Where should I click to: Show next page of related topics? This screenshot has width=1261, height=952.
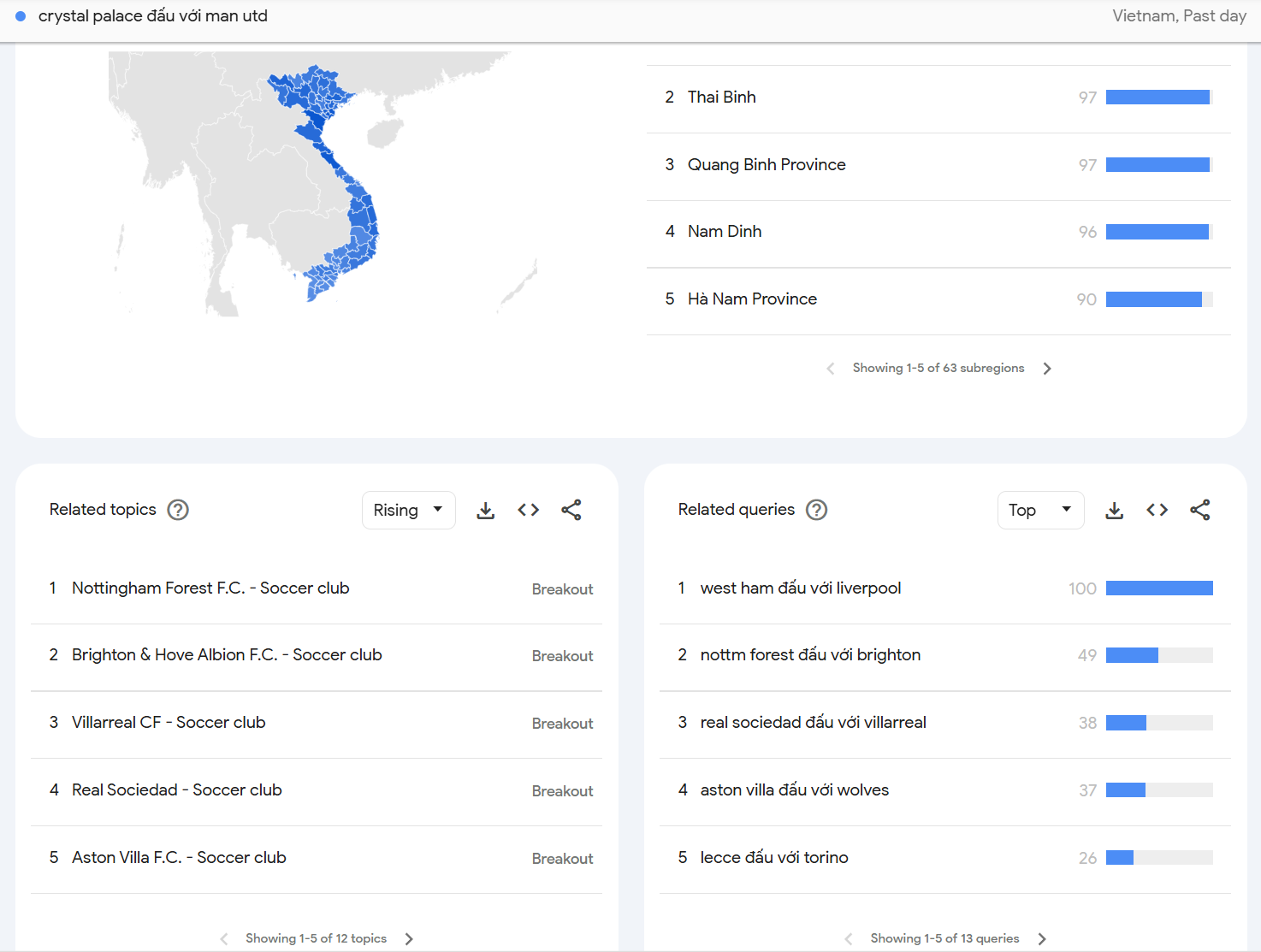409,939
